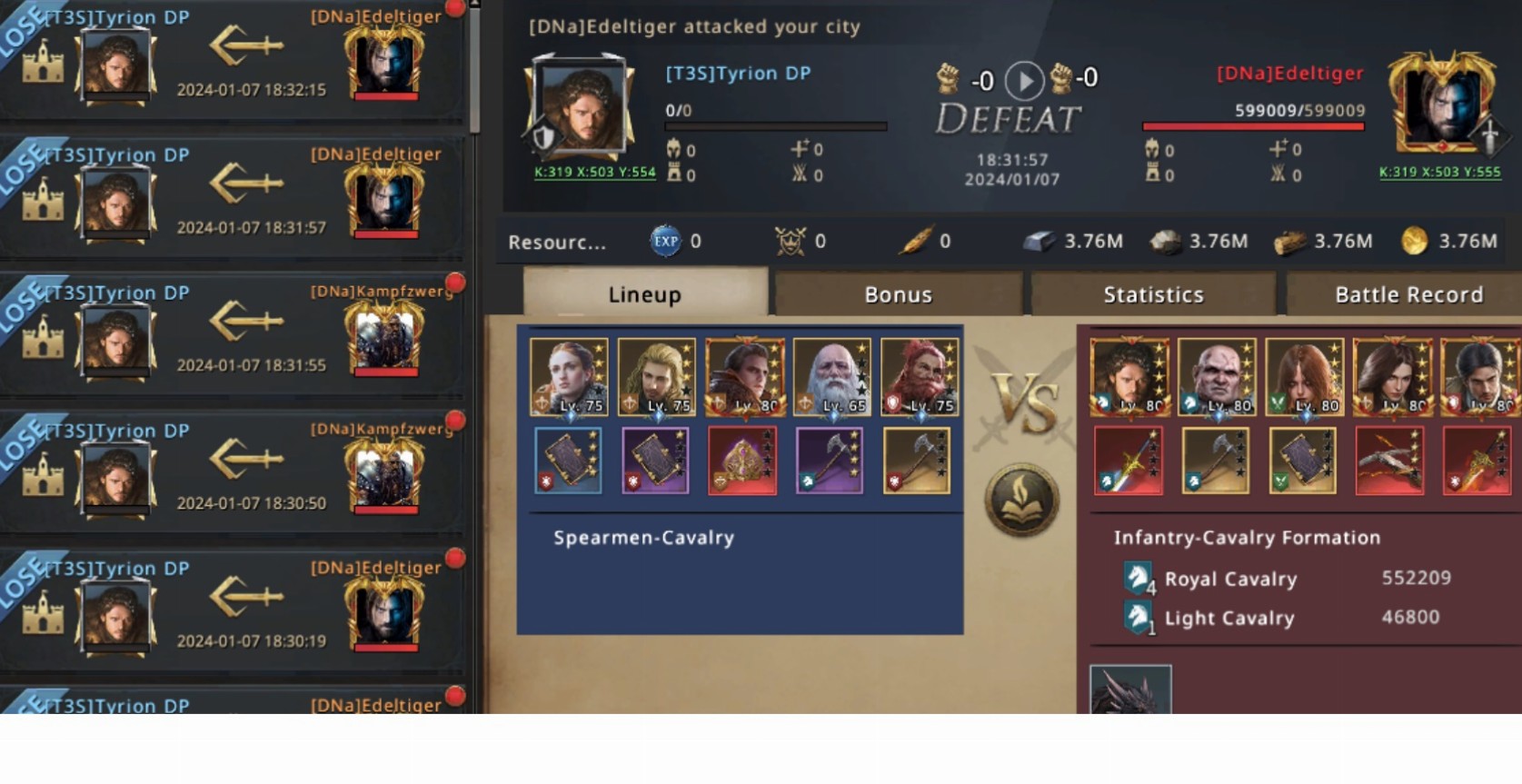Select the Lineup tab
This screenshot has height=784, width=1522.
[644, 293]
